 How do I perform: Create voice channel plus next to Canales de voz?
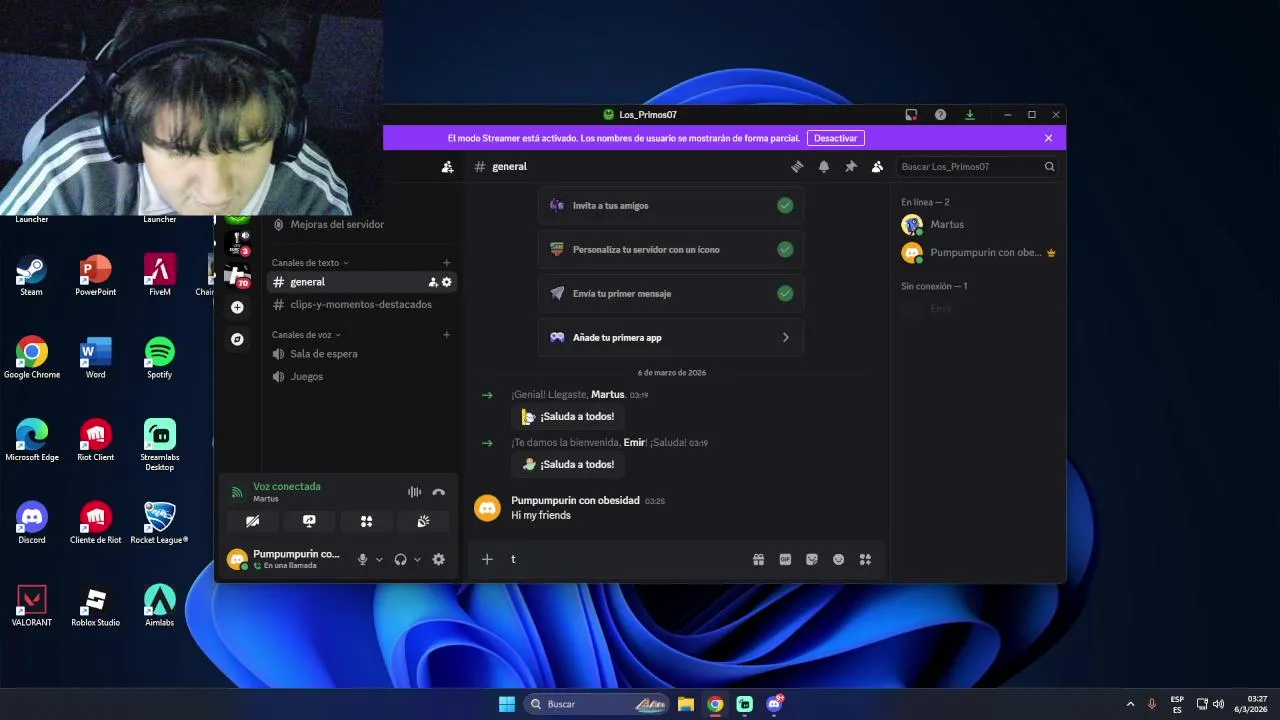click(446, 335)
